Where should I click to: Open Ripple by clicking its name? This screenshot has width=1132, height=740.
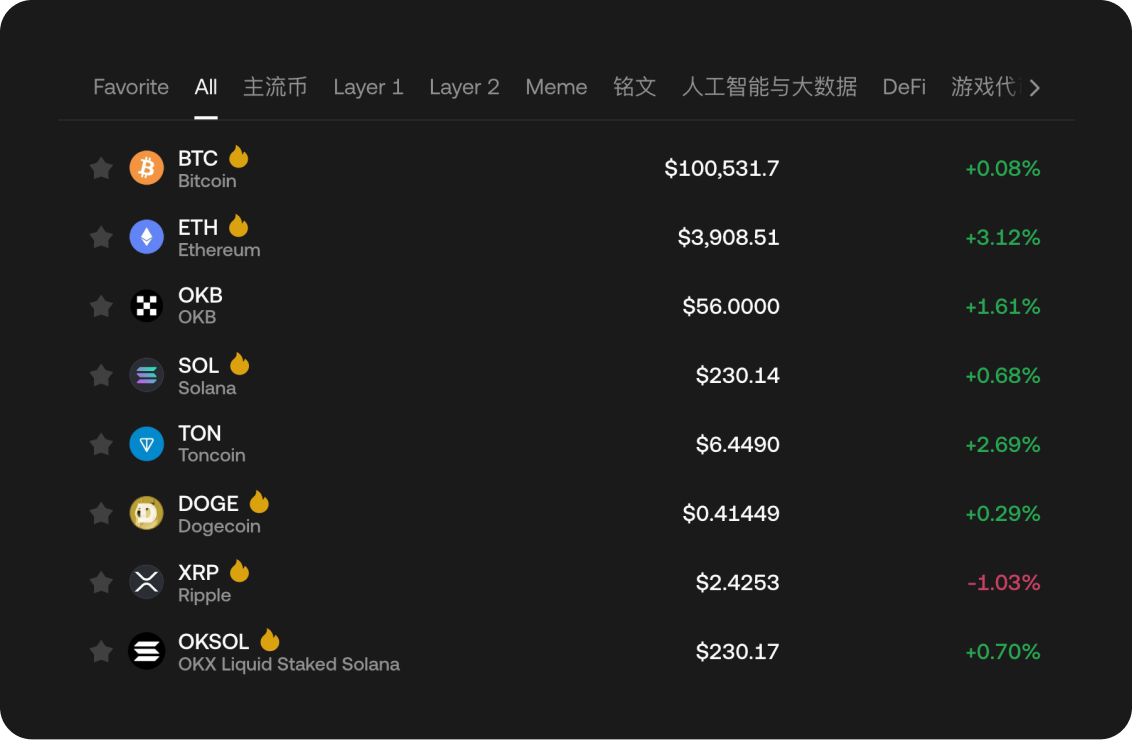[x=205, y=596]
